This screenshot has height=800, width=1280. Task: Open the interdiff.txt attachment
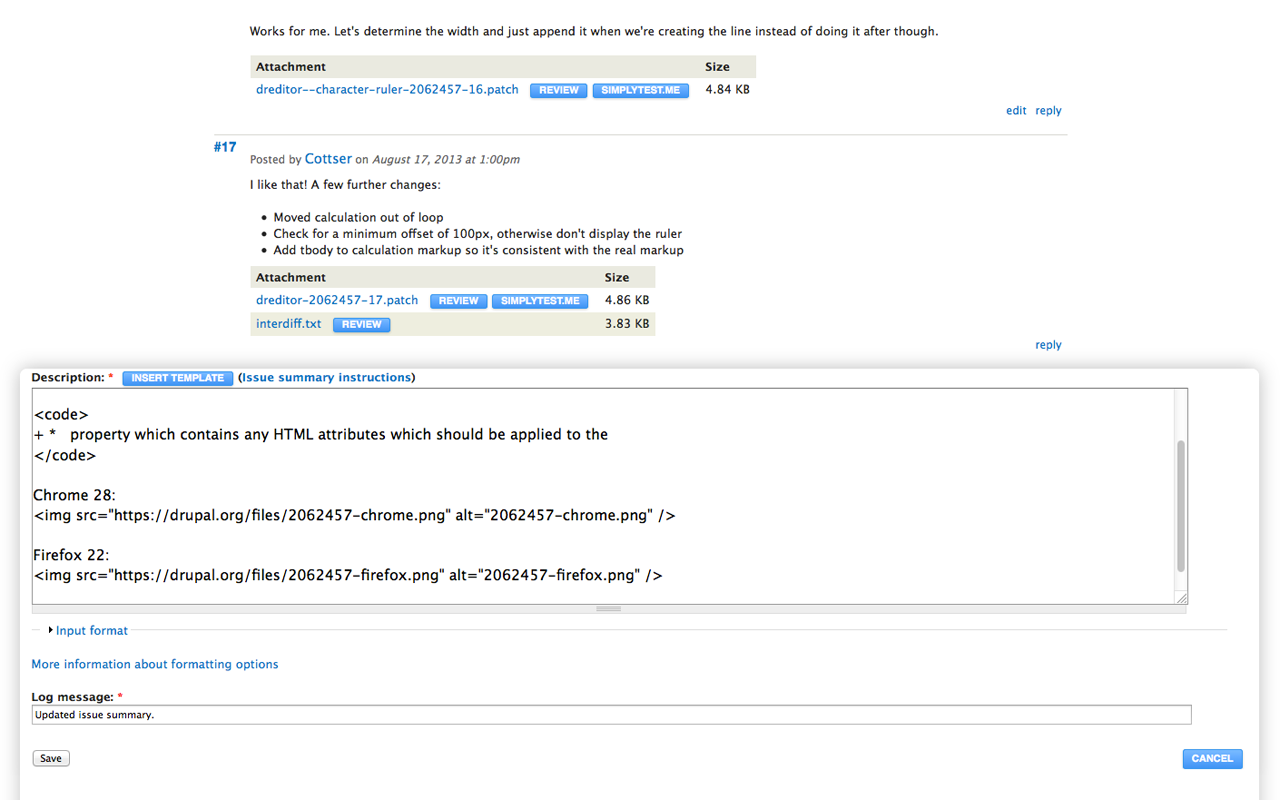coord(289,324)
